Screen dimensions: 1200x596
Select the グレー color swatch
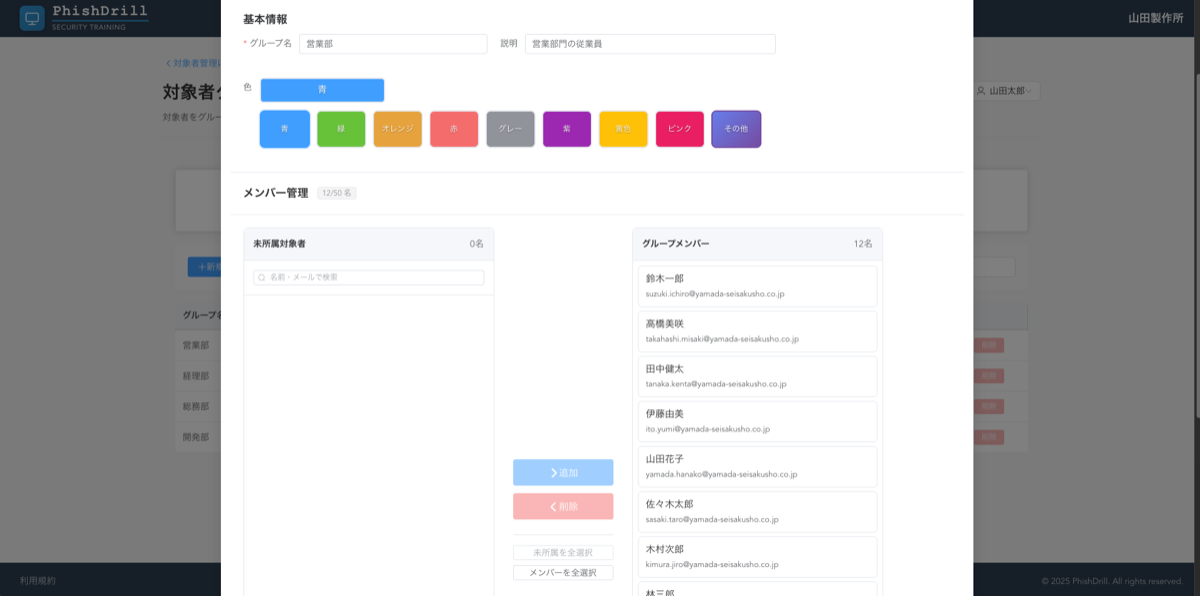510,129
